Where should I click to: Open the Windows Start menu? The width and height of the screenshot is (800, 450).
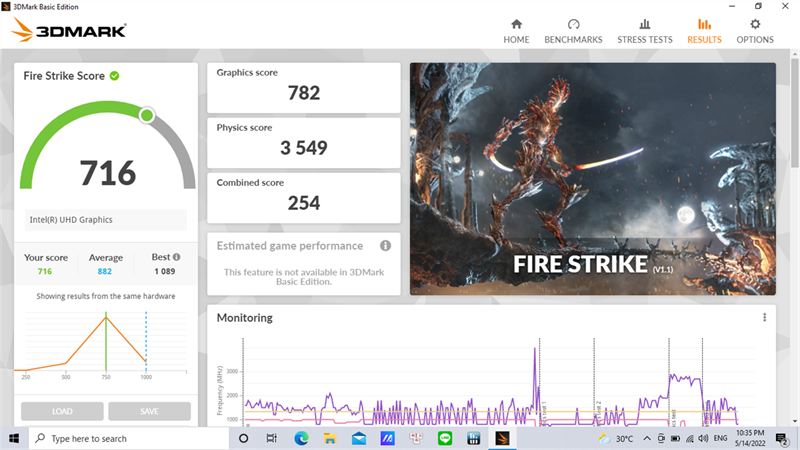[x=14, y=439]
